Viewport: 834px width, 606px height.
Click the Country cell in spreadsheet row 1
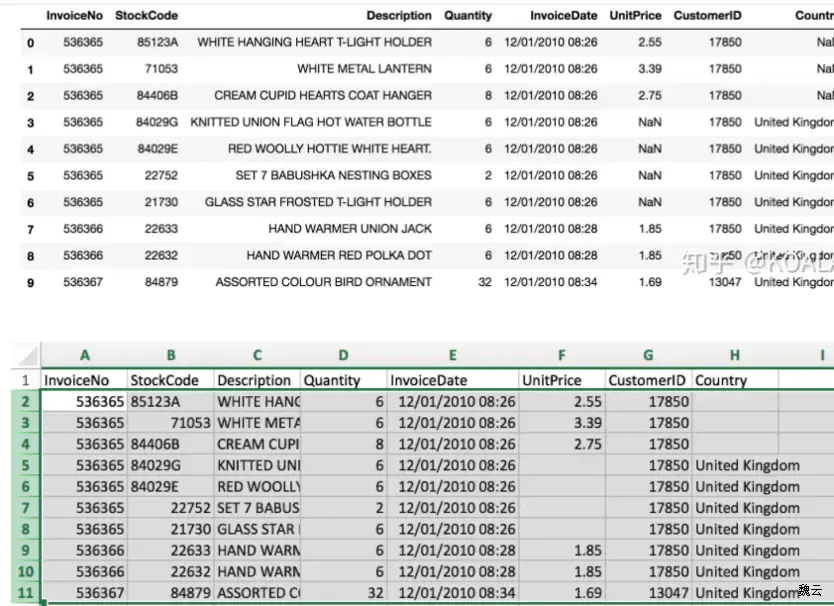pos(735,380)
